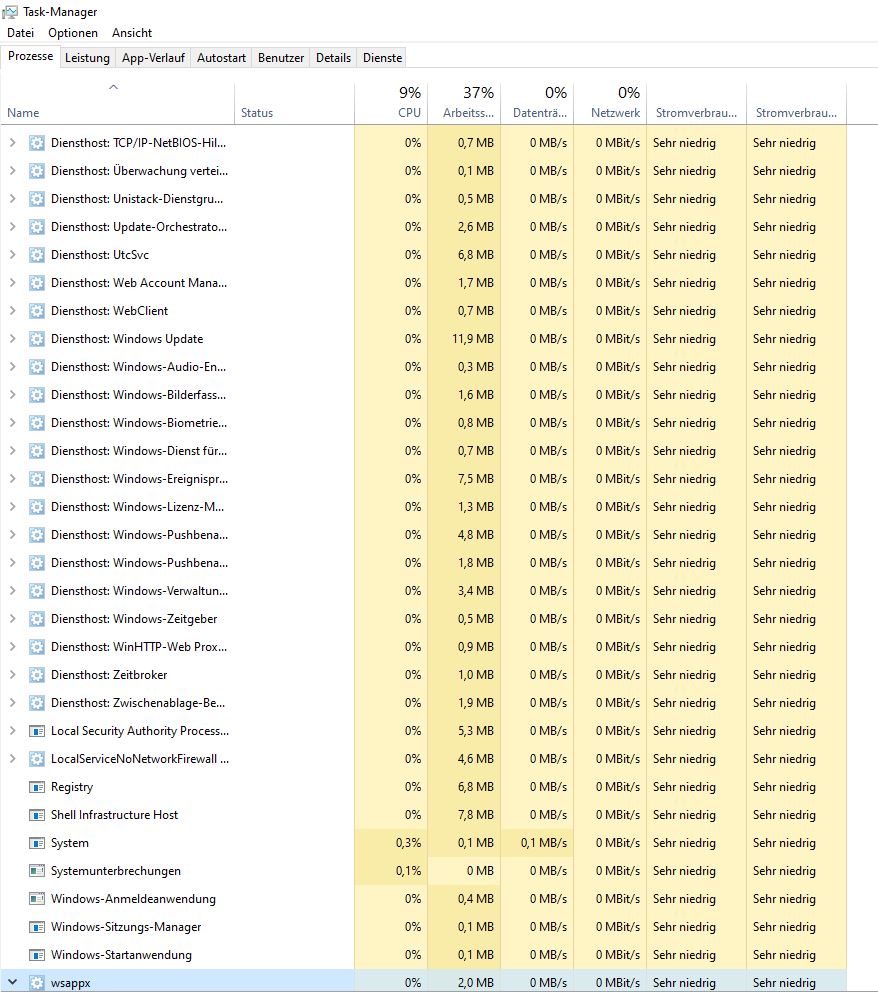Viewport: 878px width, 995px height.
Task: Expand Diensthost: Zeitbroker row
Action: pos(12,675)
